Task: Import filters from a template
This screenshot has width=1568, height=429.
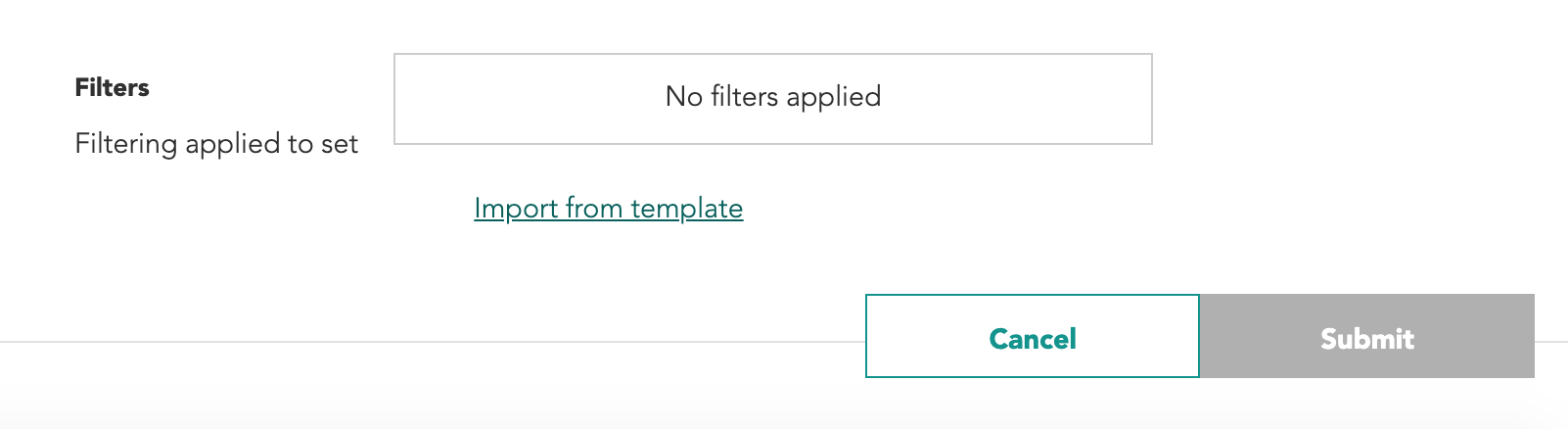Action: (608, 209)
